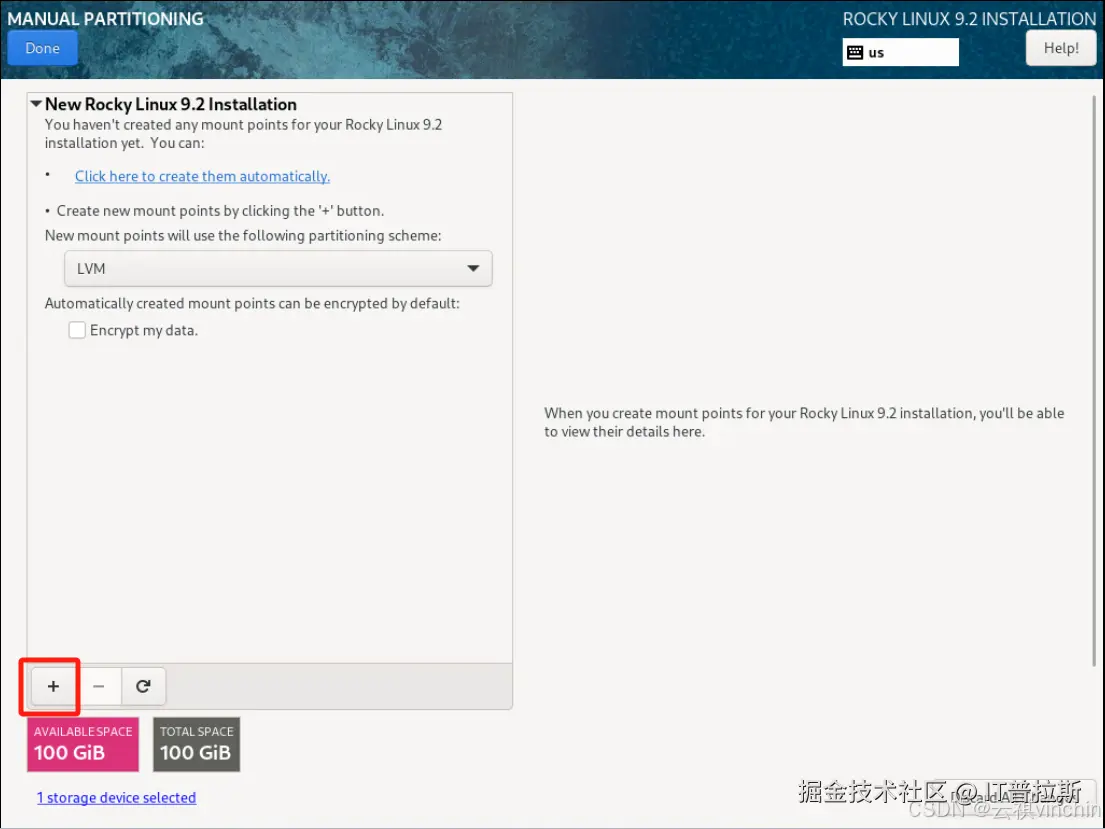Click the MANUAL PARTITIONING heading
Image resolution: width=1105 pixels, height=829 pixels.
(106, 18)
